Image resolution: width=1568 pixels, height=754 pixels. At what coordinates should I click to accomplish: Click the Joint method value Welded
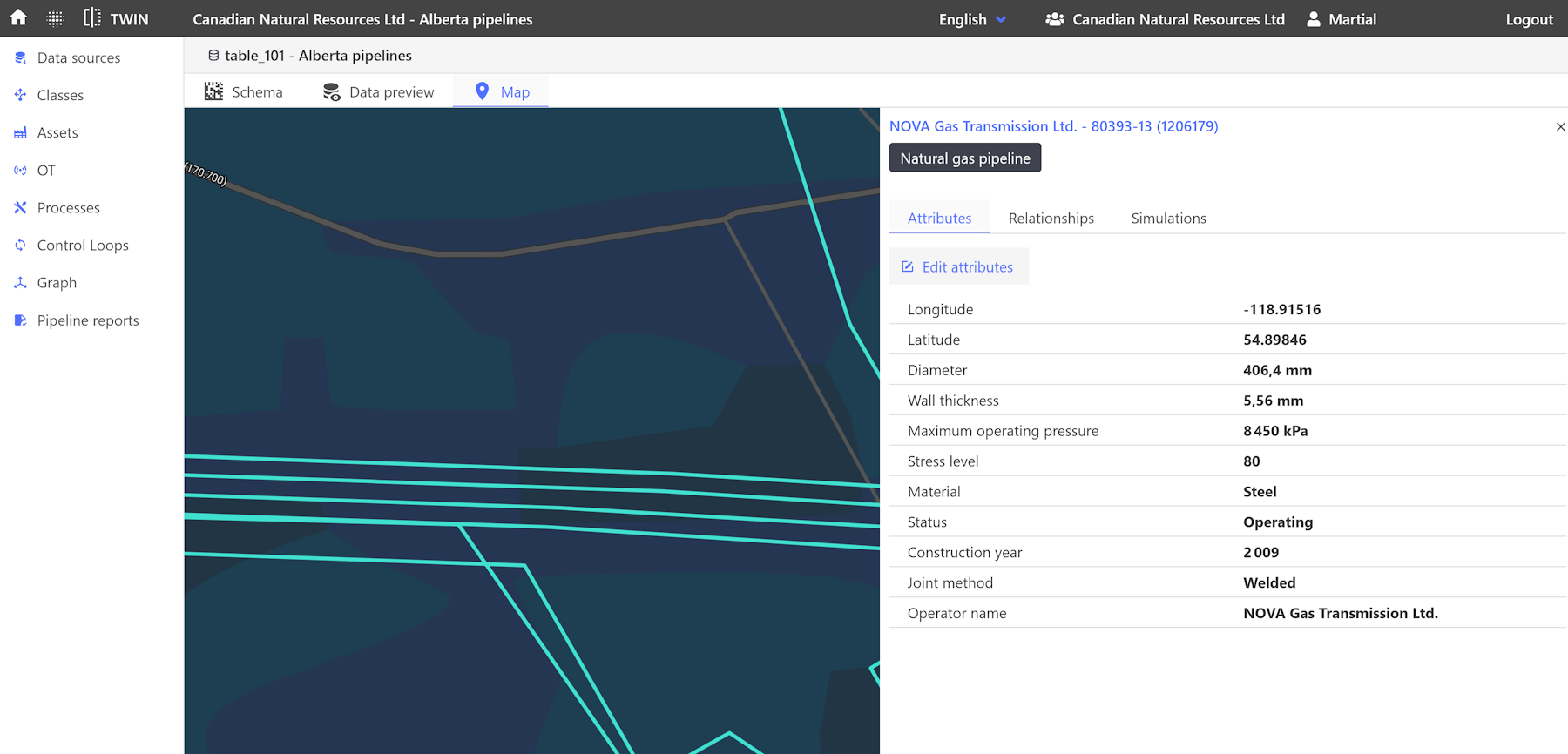click(1269, 583)
